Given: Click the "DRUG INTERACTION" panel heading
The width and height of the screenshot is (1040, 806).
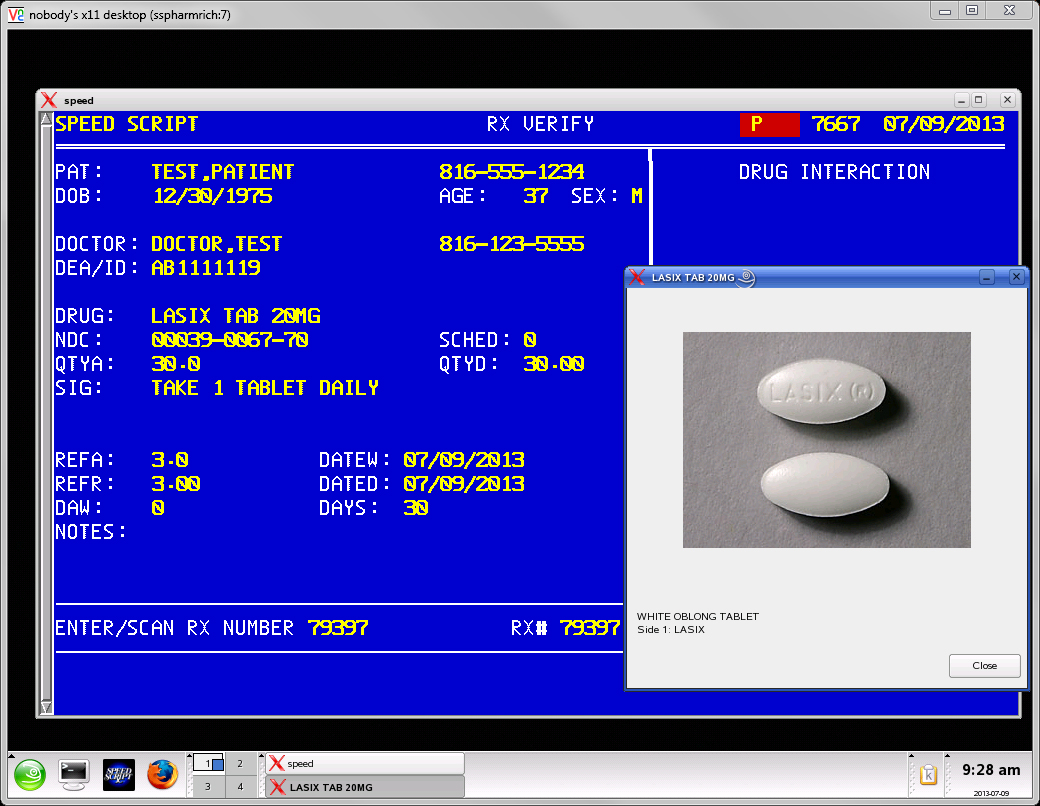Looking at the screenshot, I should (x=834, y=172).
